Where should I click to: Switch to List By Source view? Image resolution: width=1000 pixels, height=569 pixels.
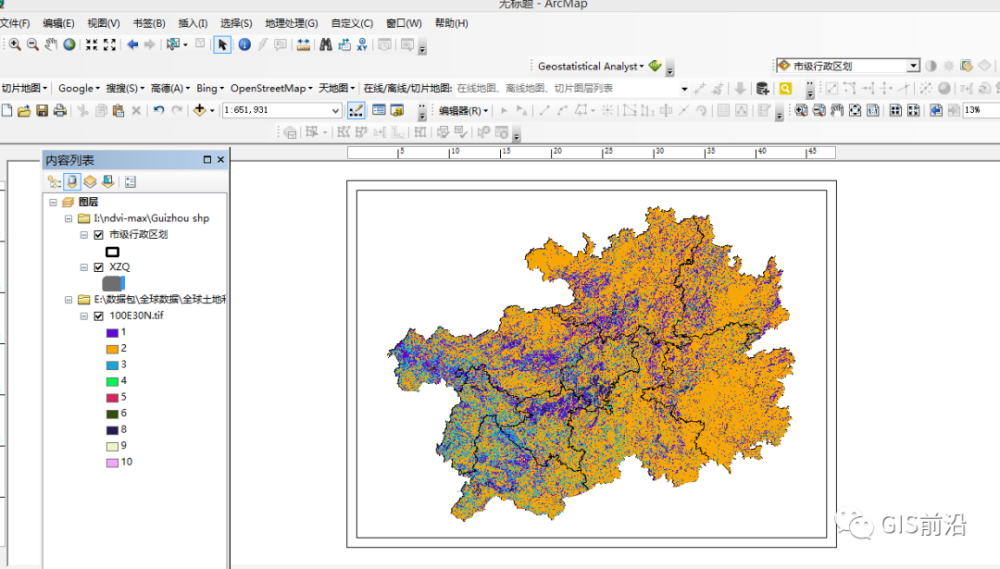coord(72,182)
